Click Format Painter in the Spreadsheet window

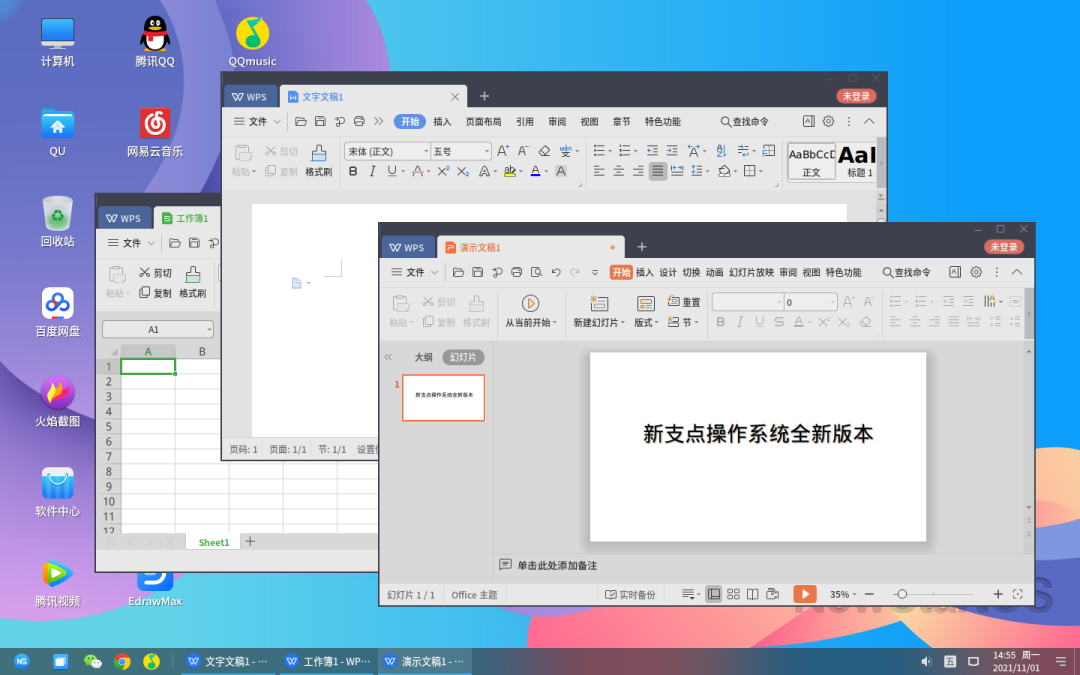[192, 282]
